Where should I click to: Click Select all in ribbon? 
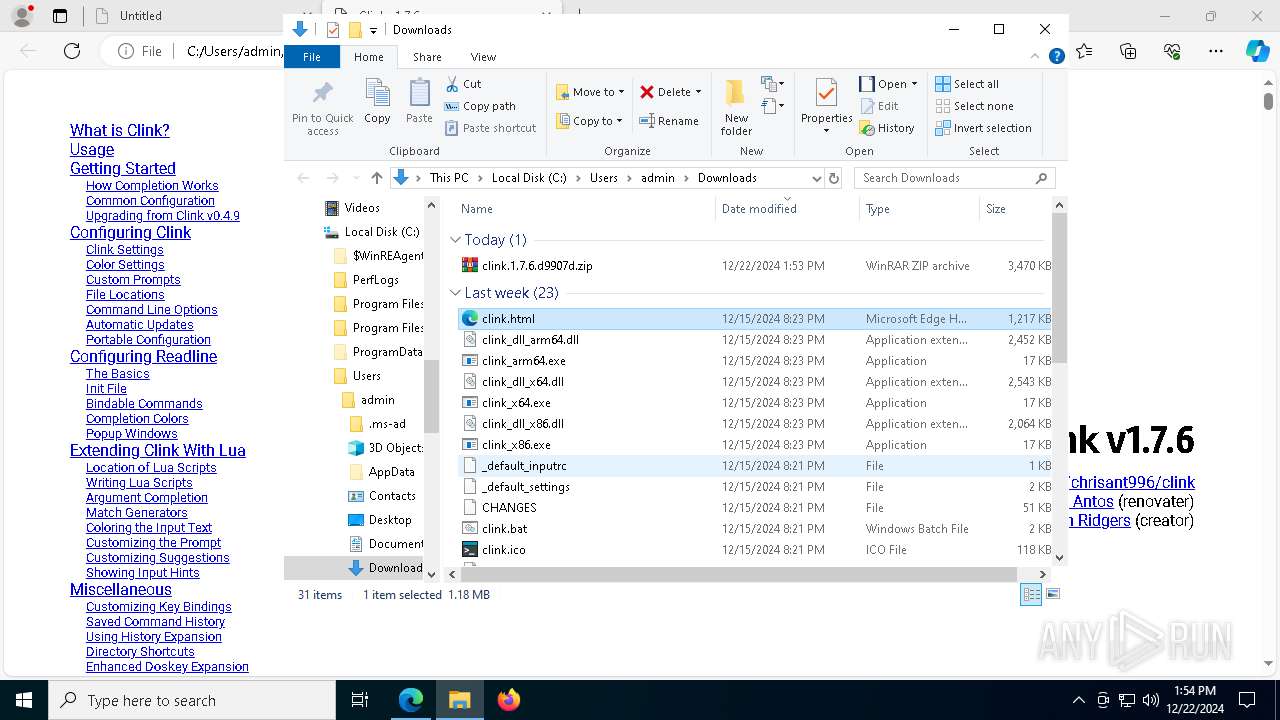coord(967,84)
